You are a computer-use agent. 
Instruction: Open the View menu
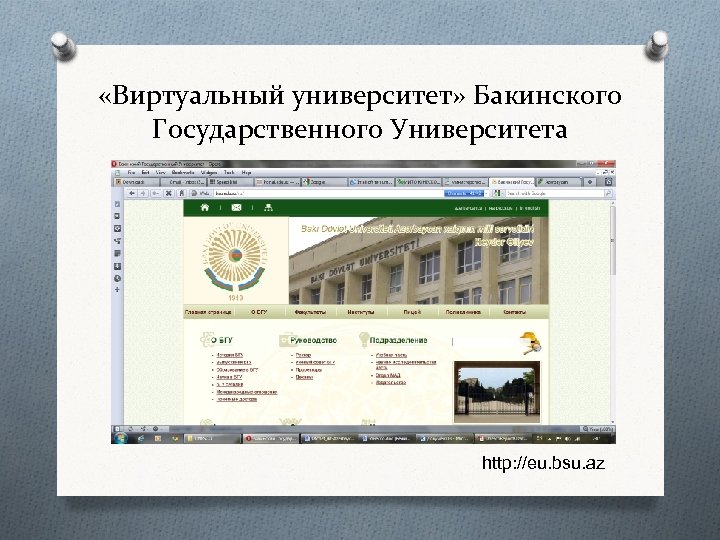pyautogui.click(x=161, y=173)
